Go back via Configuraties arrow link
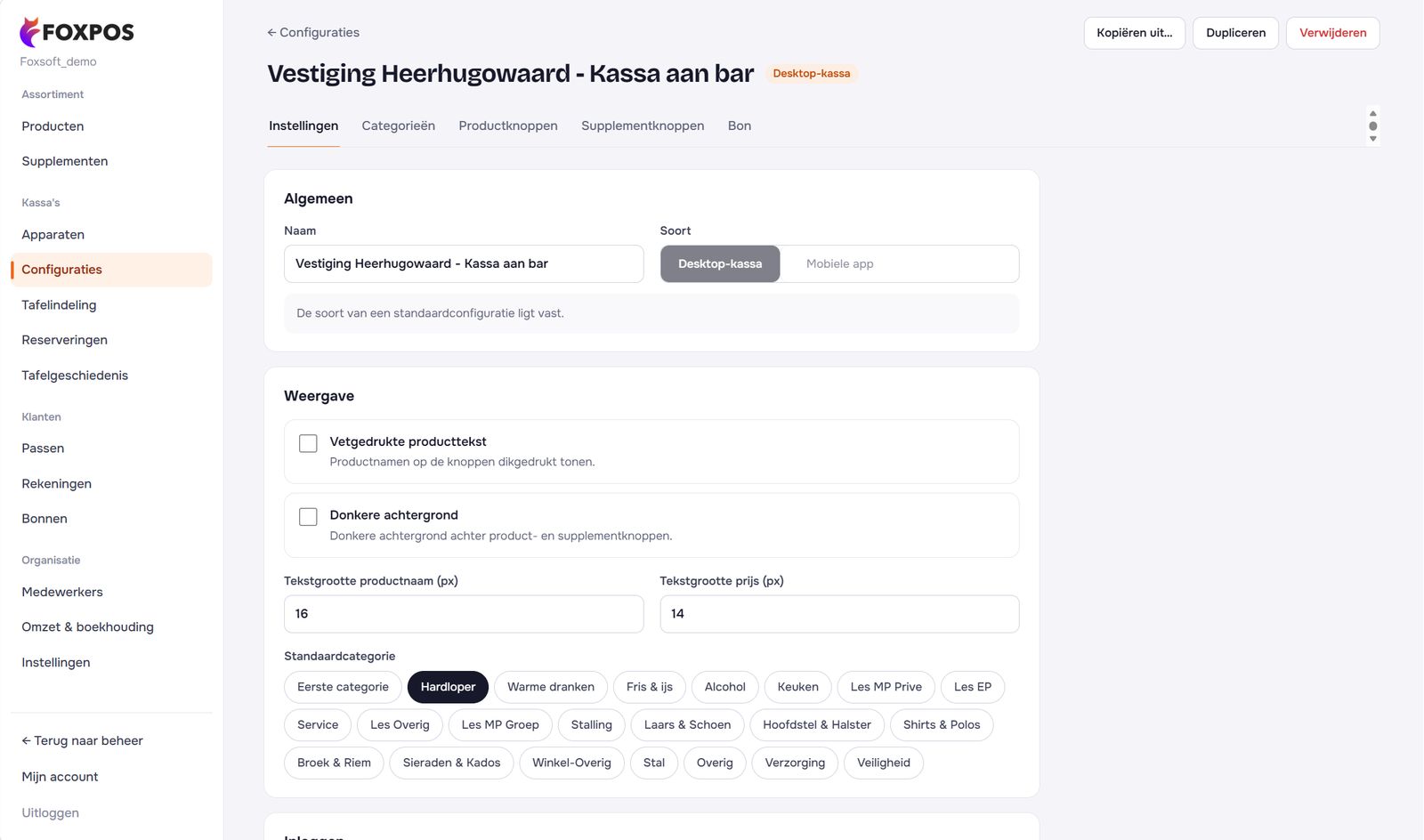This screenshot has height=840, width=1424. 313,32
